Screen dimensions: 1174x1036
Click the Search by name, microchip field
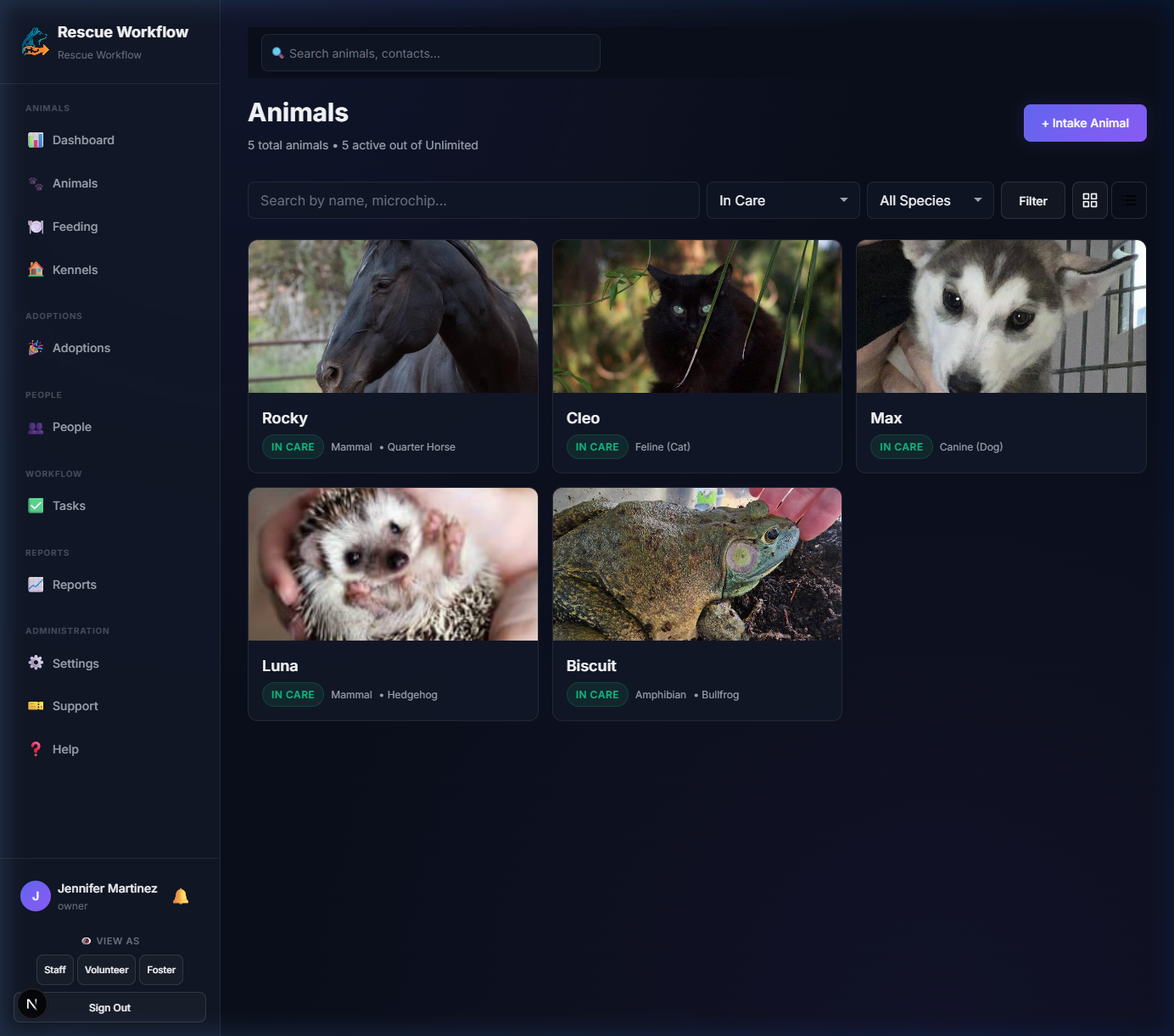[x=473, y=200]
